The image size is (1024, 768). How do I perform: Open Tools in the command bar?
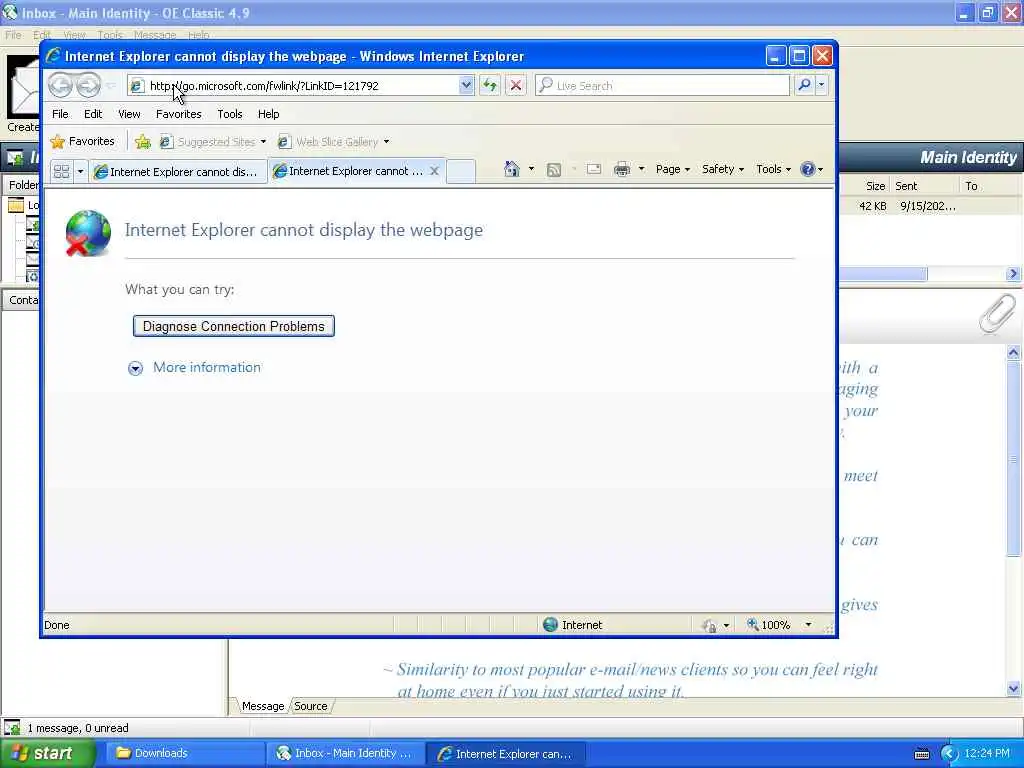coord(773,169)
